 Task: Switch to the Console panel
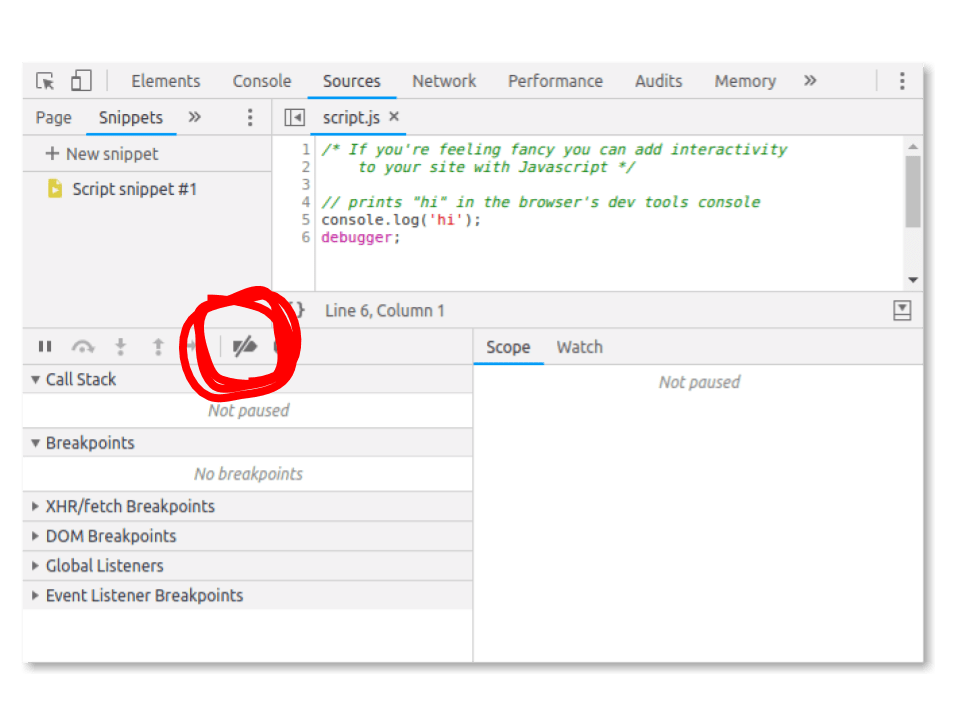point(261,81)
